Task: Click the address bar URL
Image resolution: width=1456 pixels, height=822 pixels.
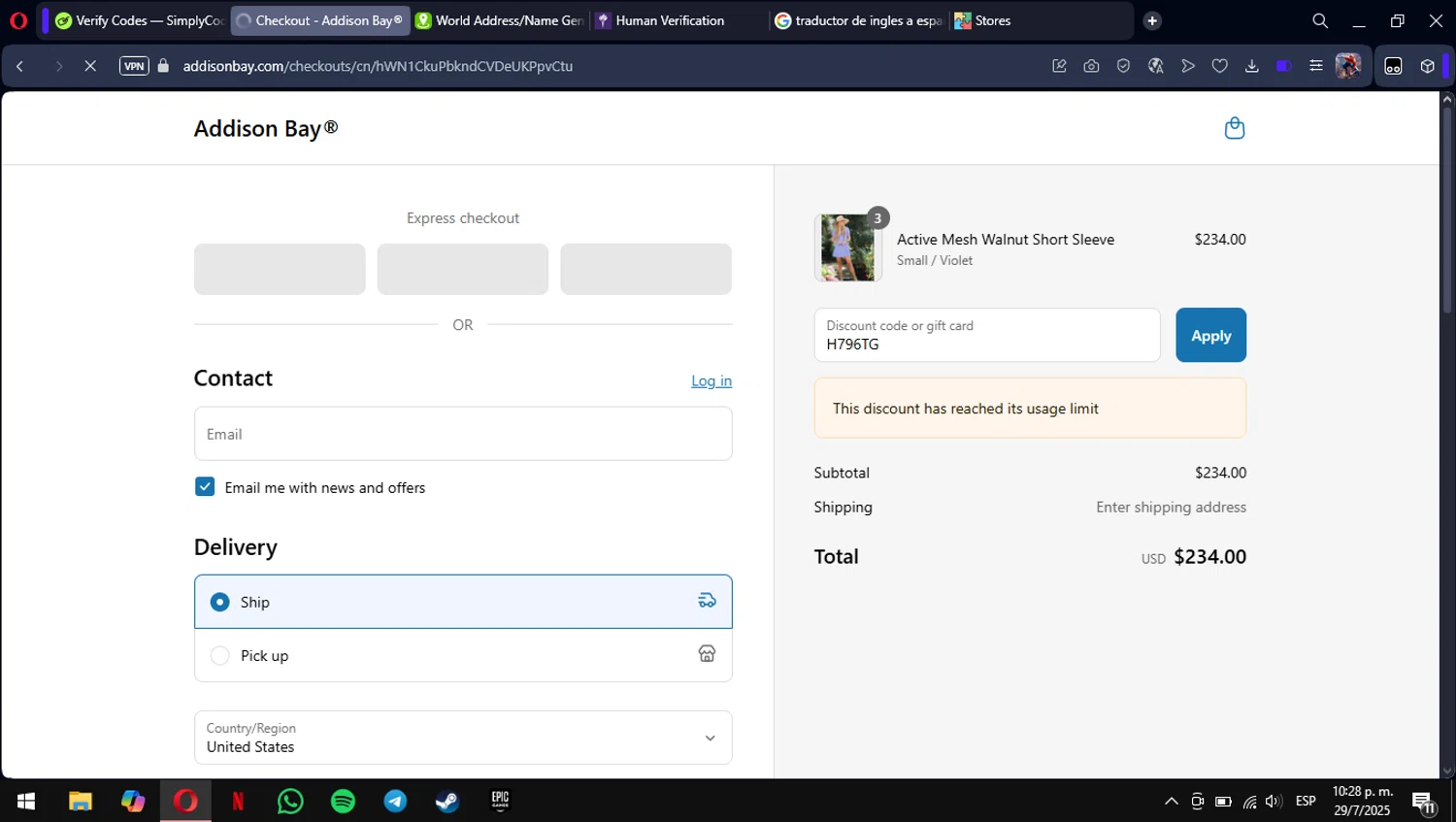Action: tap(378, 66)
